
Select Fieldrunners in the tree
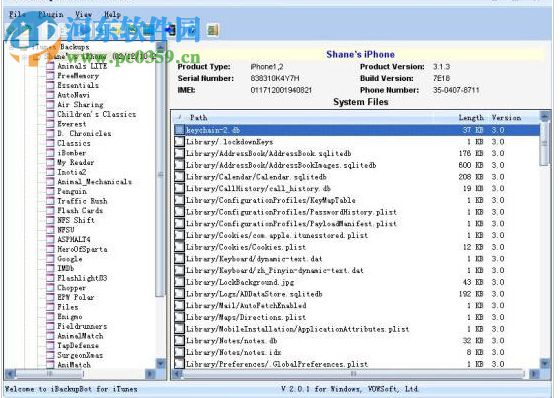click(x=82, y=326)
